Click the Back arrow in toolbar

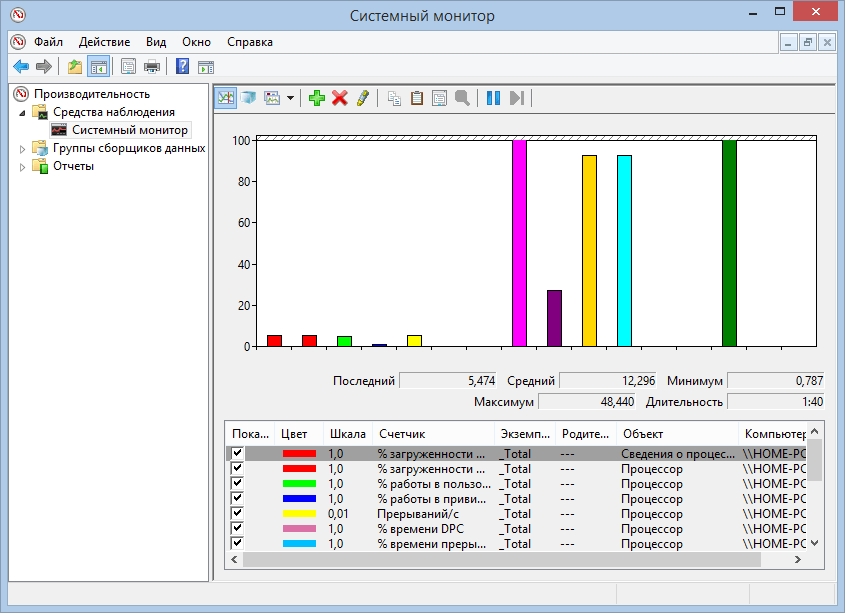point(21,67)
